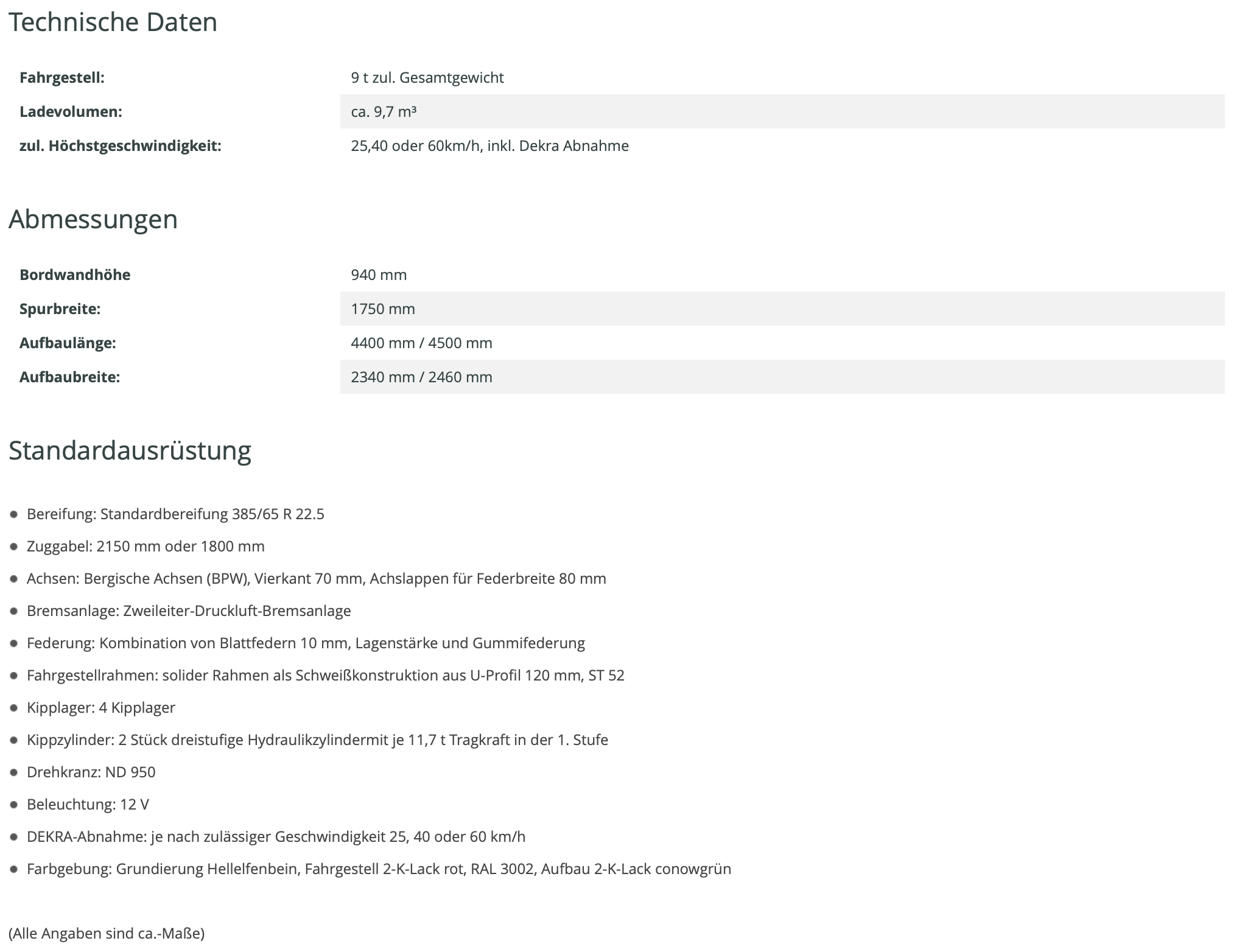Click the Alle Angaben sind ca.-Maße note

107,933
